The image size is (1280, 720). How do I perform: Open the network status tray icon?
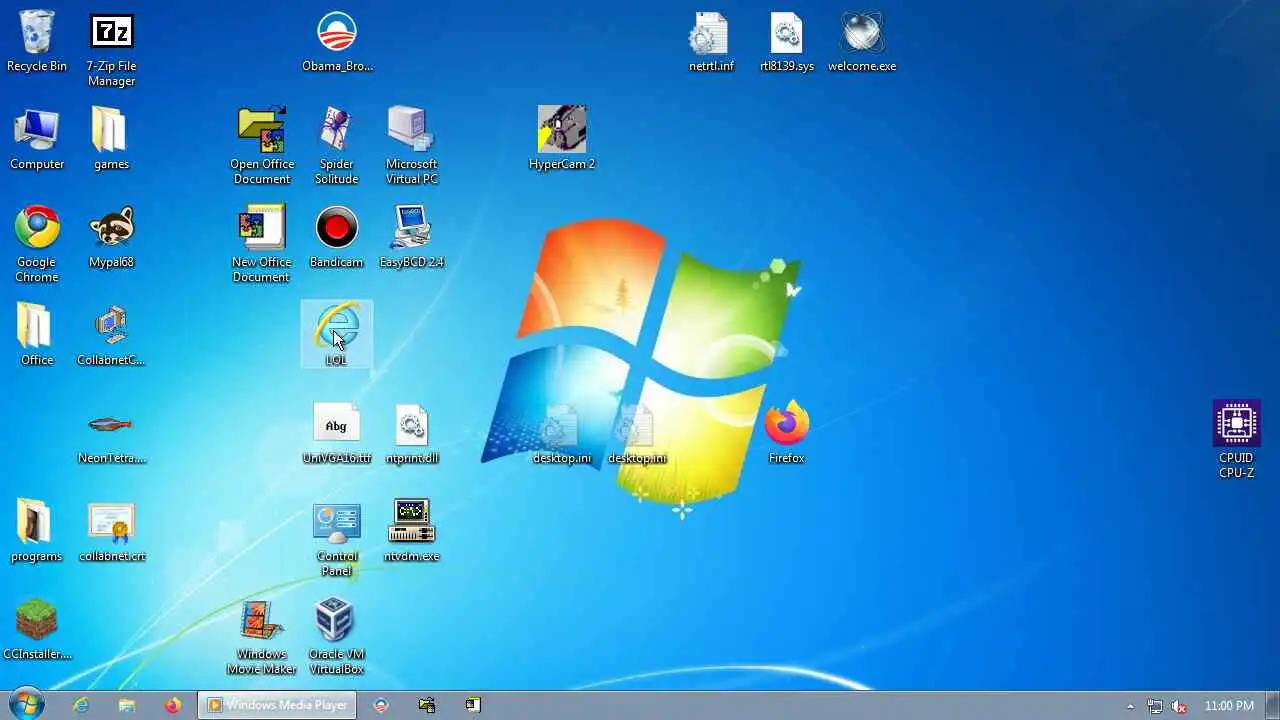1155,706
